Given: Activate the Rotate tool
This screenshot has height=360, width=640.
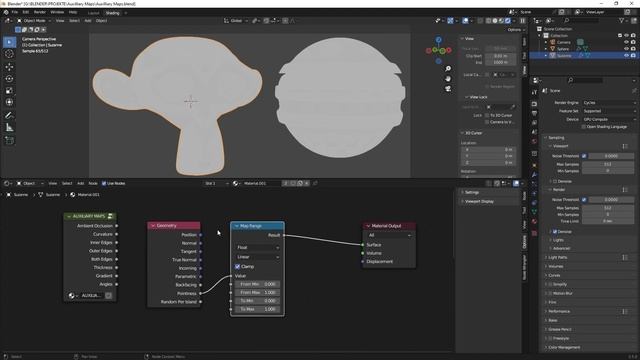Looking at the screenshot, I should point(9,78).
